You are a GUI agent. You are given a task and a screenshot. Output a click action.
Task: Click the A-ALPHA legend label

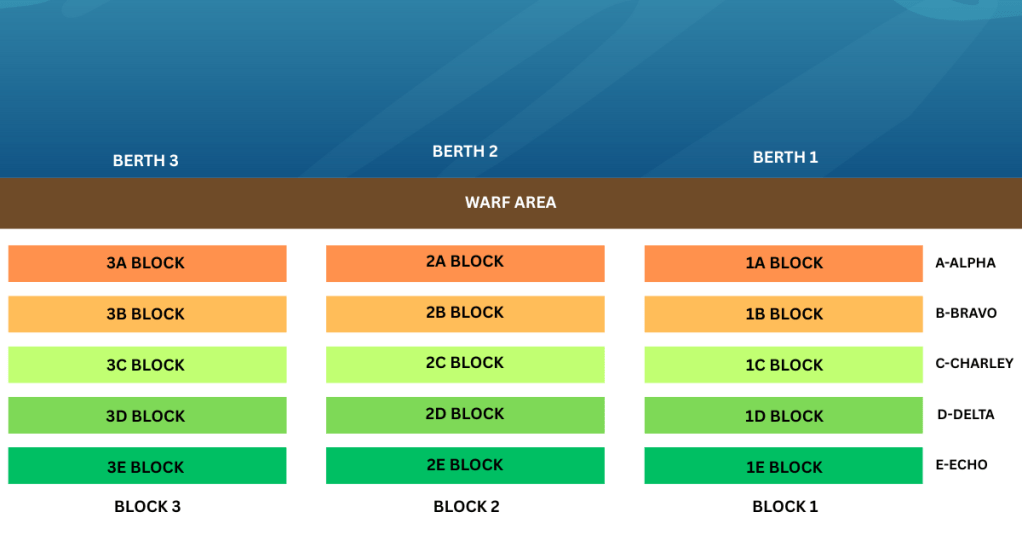965,263
